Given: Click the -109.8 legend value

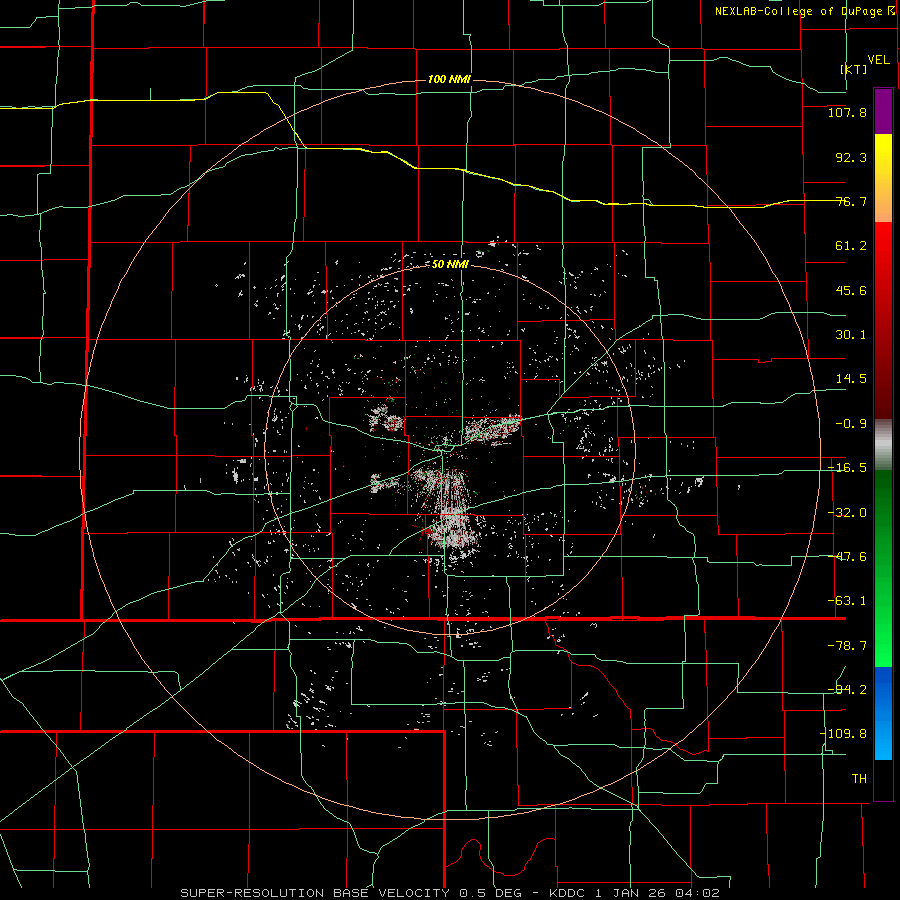Looking at the screenshot, I should [843, 734].
